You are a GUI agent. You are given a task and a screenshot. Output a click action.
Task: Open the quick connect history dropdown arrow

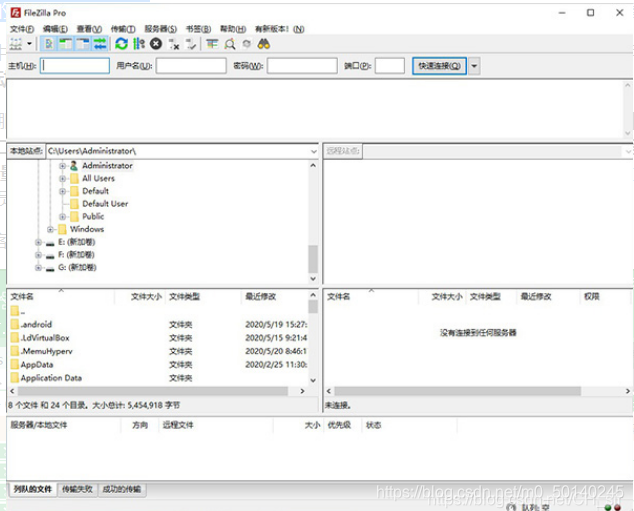click(474, 66)
